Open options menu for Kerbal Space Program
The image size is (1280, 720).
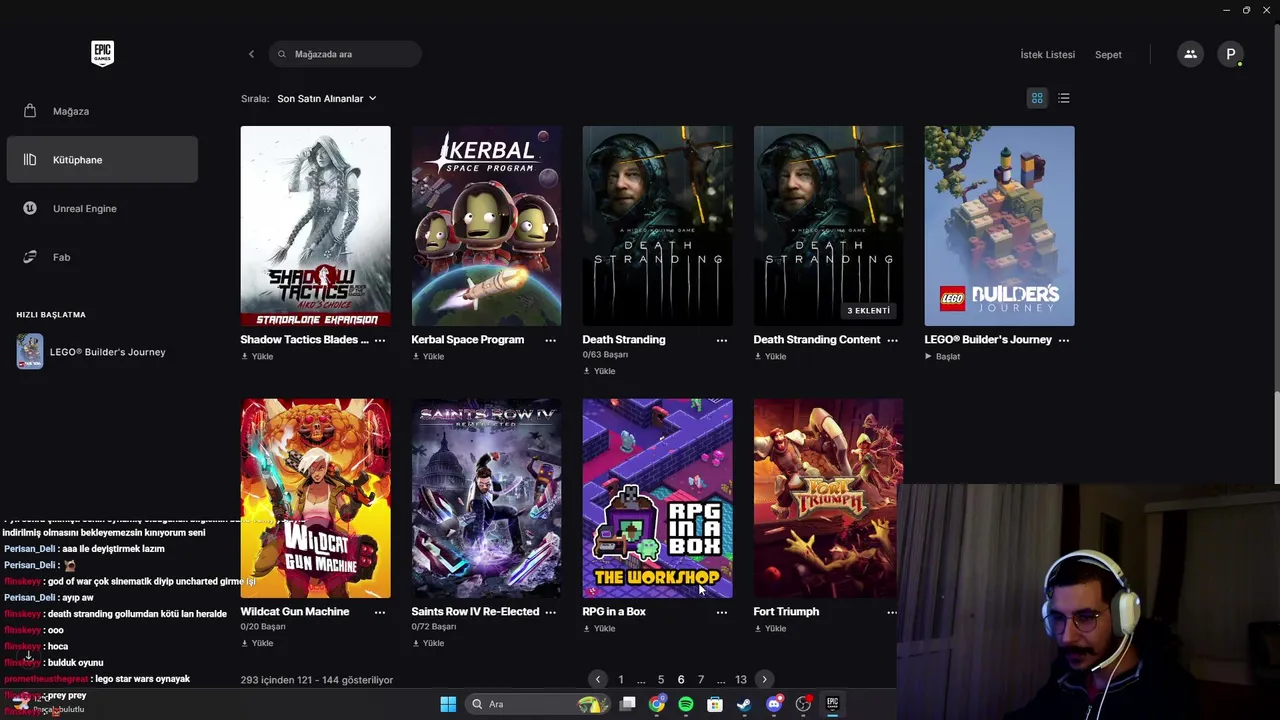(551, 340)
